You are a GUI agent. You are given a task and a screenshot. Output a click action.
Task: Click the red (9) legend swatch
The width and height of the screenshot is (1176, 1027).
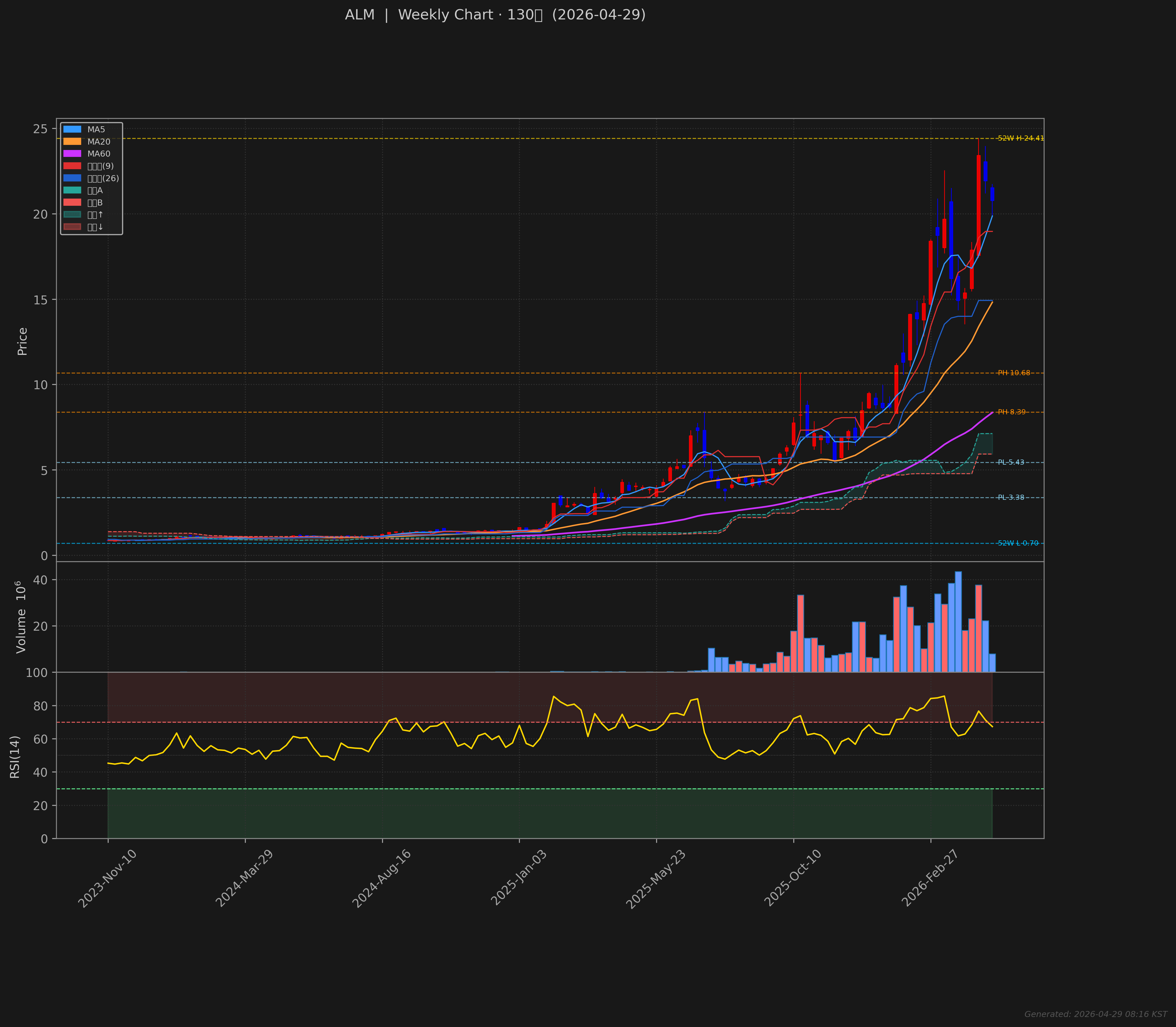(x=72, y=166)
